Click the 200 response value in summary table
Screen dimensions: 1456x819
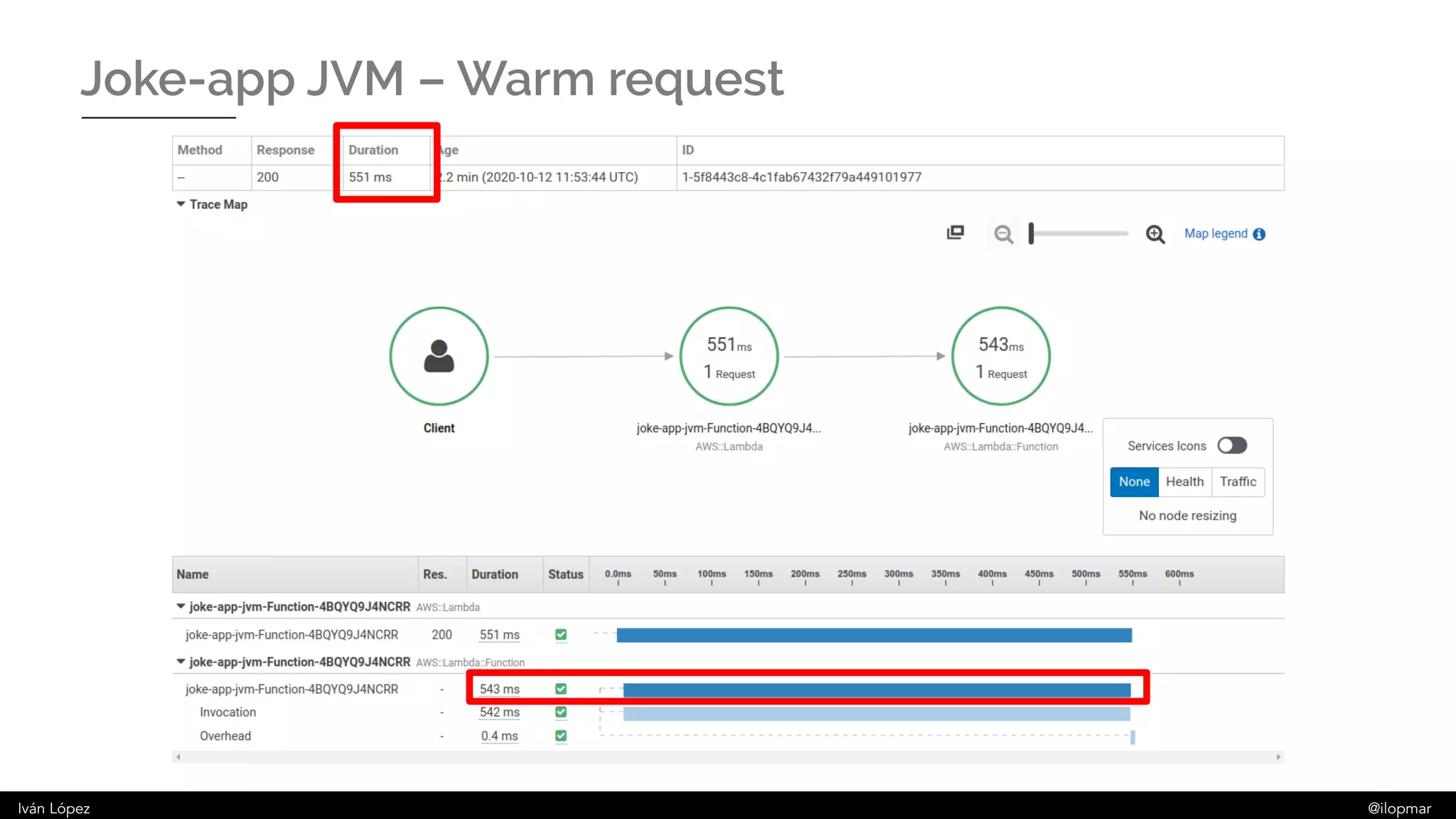point(267,177)
